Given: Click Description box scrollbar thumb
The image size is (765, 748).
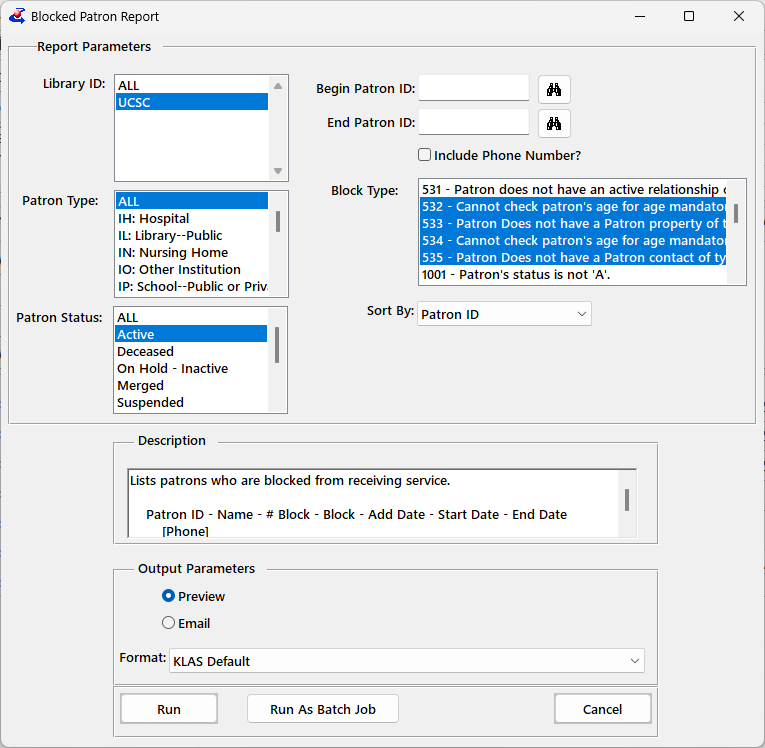Looking at the screenshot, I should click(x=627, y=500).
